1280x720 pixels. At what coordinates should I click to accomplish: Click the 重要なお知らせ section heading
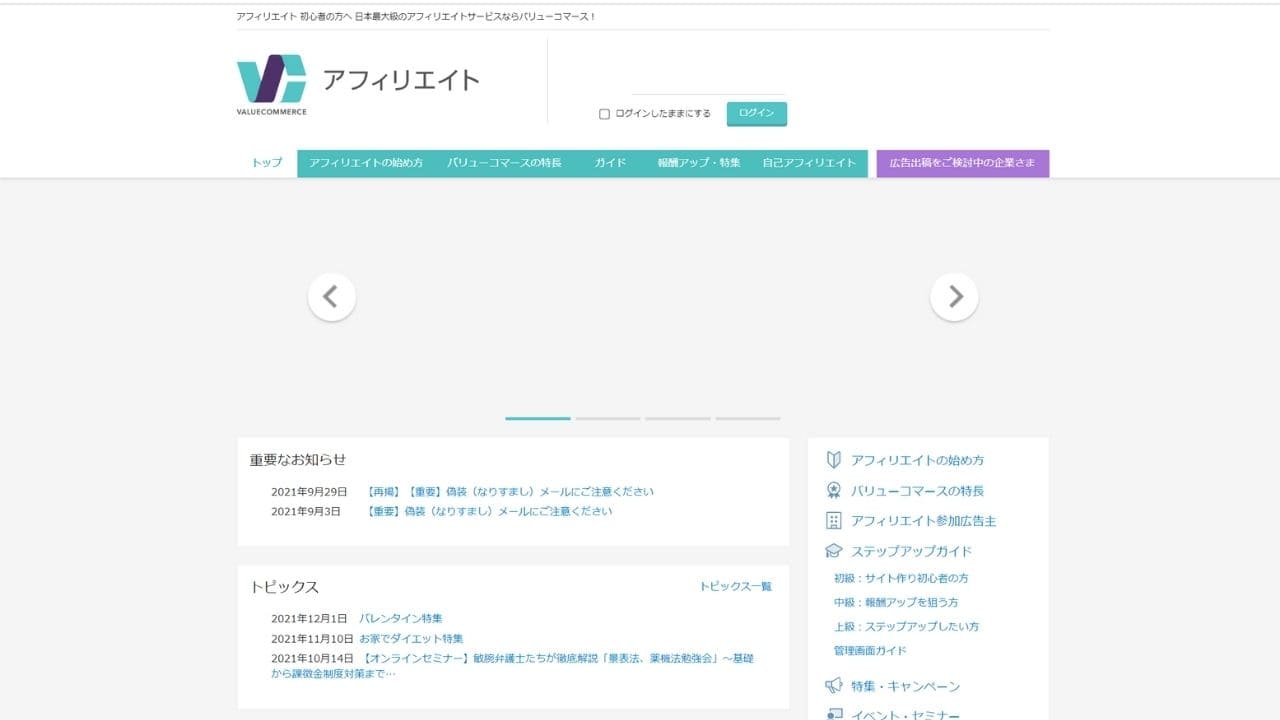point(298,459)
